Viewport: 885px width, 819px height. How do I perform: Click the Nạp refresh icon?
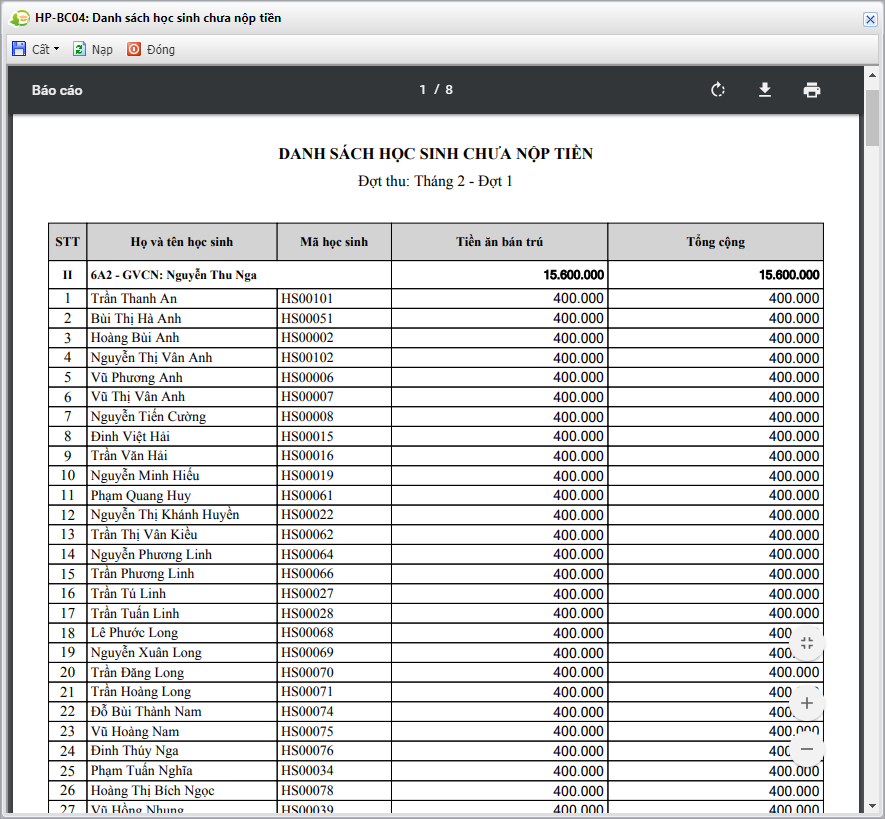(x=79, y=49)
